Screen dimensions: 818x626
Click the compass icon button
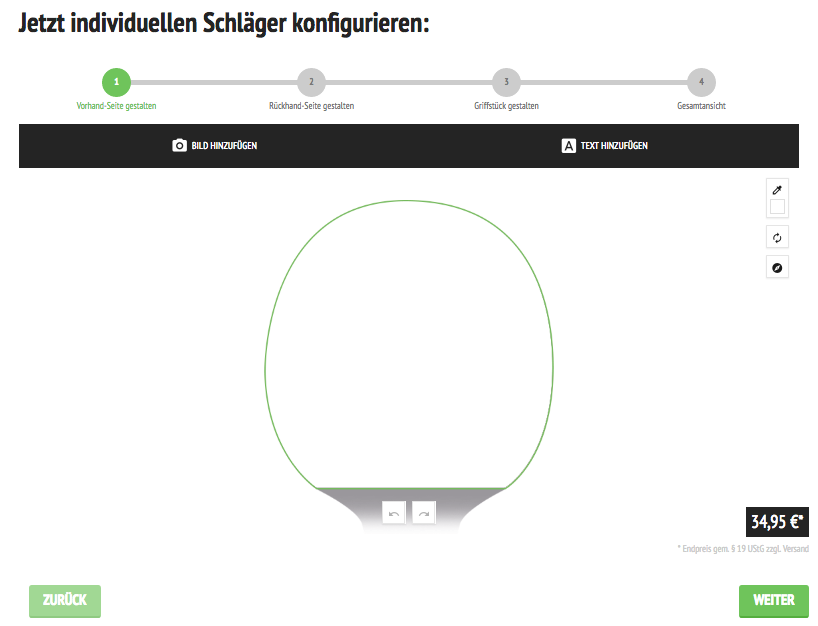pos(777,267)
